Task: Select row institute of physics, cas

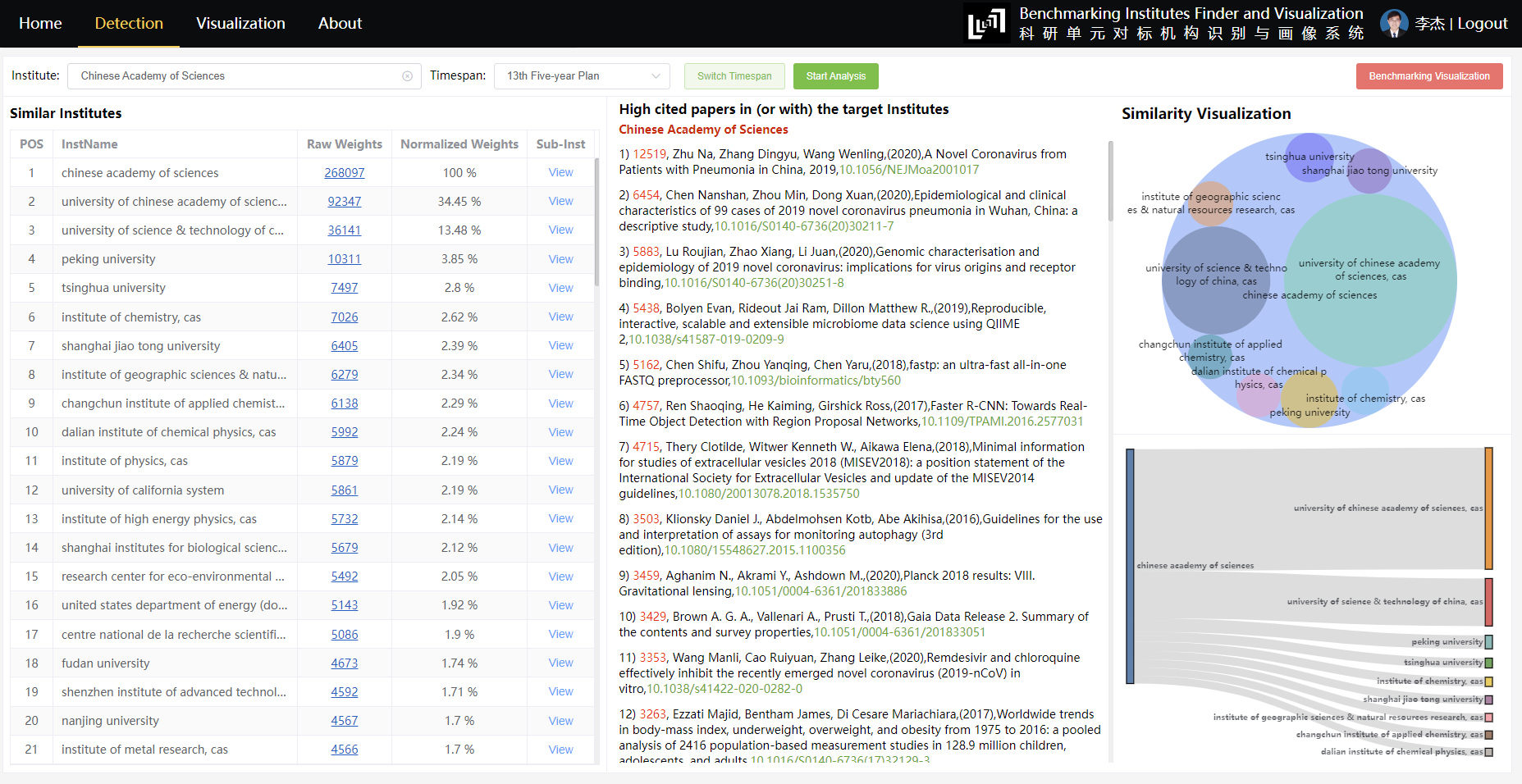Action: click(302, 461)
